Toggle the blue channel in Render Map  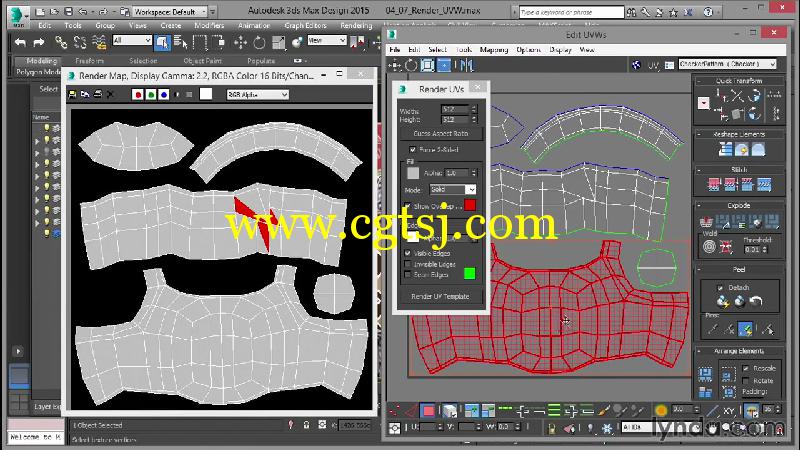[163, 94]
